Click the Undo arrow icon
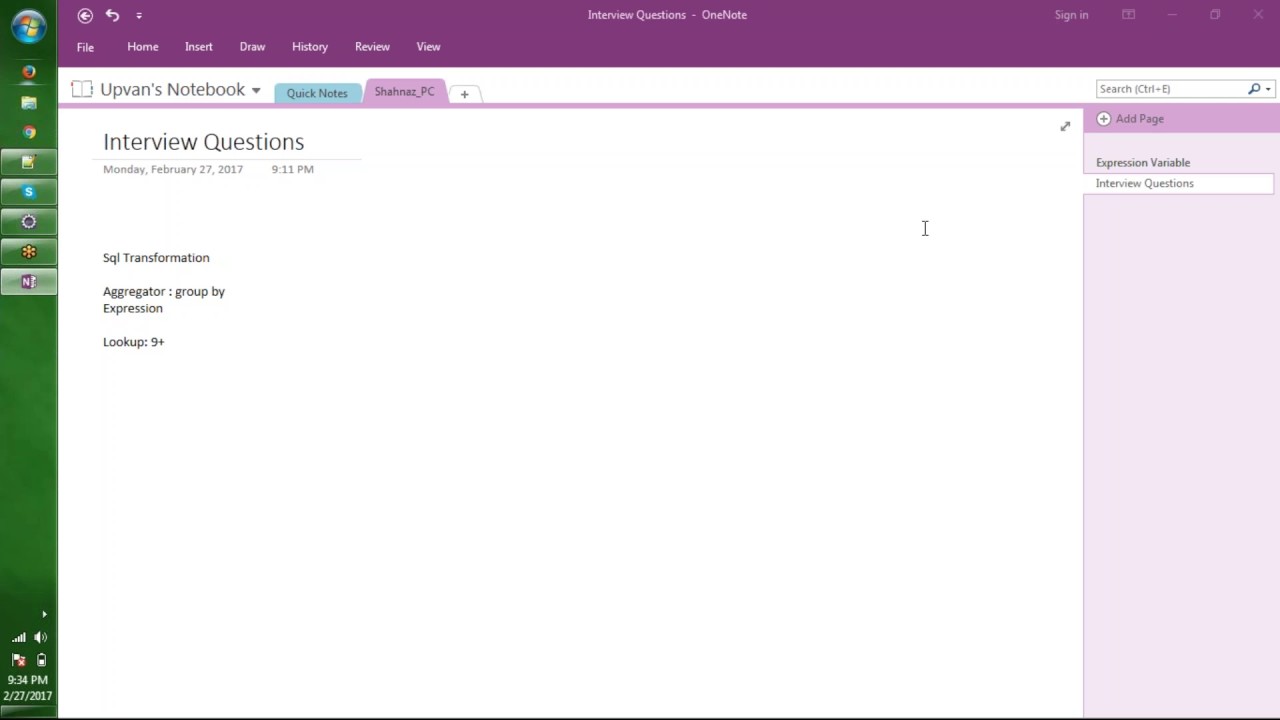1280x720 pixels. (x=112, y=15)
